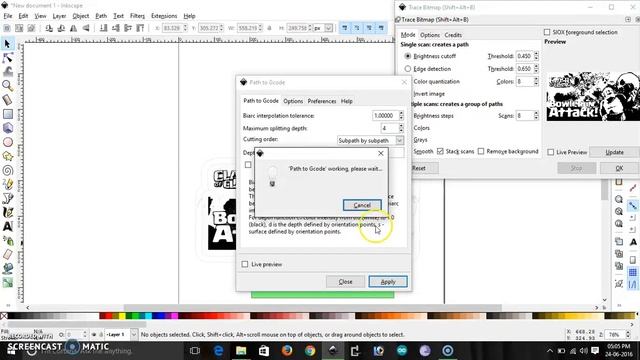This screenshot has width=640, height=360.
Task: Cancel the Path to Gcode working dialog
Action: point(362,205)
